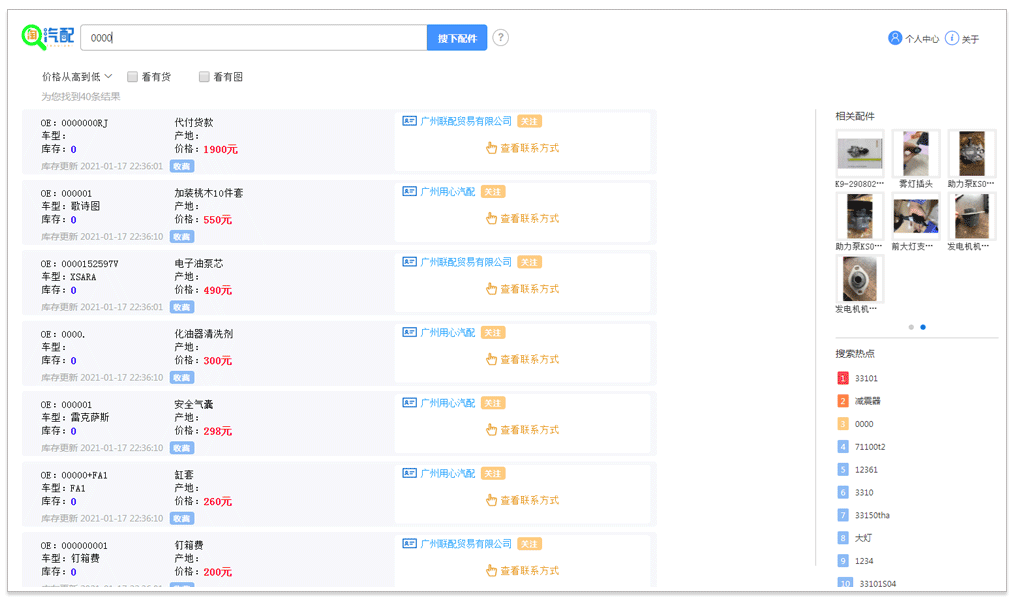Screen dimensions: 1013x602
Task: Select hot search item 33101
Action: pyautogui.click(x=866, y=378)
